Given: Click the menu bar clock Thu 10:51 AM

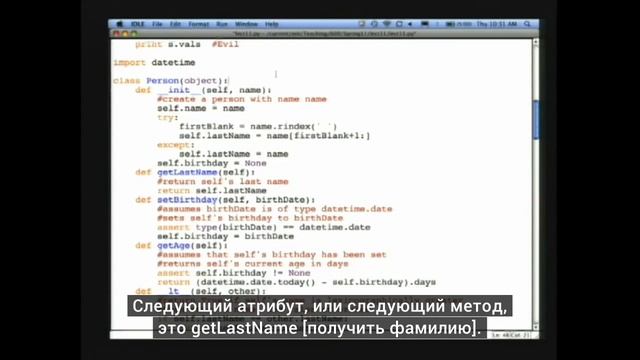Looking at the screenshot, I should click(497, 24).
